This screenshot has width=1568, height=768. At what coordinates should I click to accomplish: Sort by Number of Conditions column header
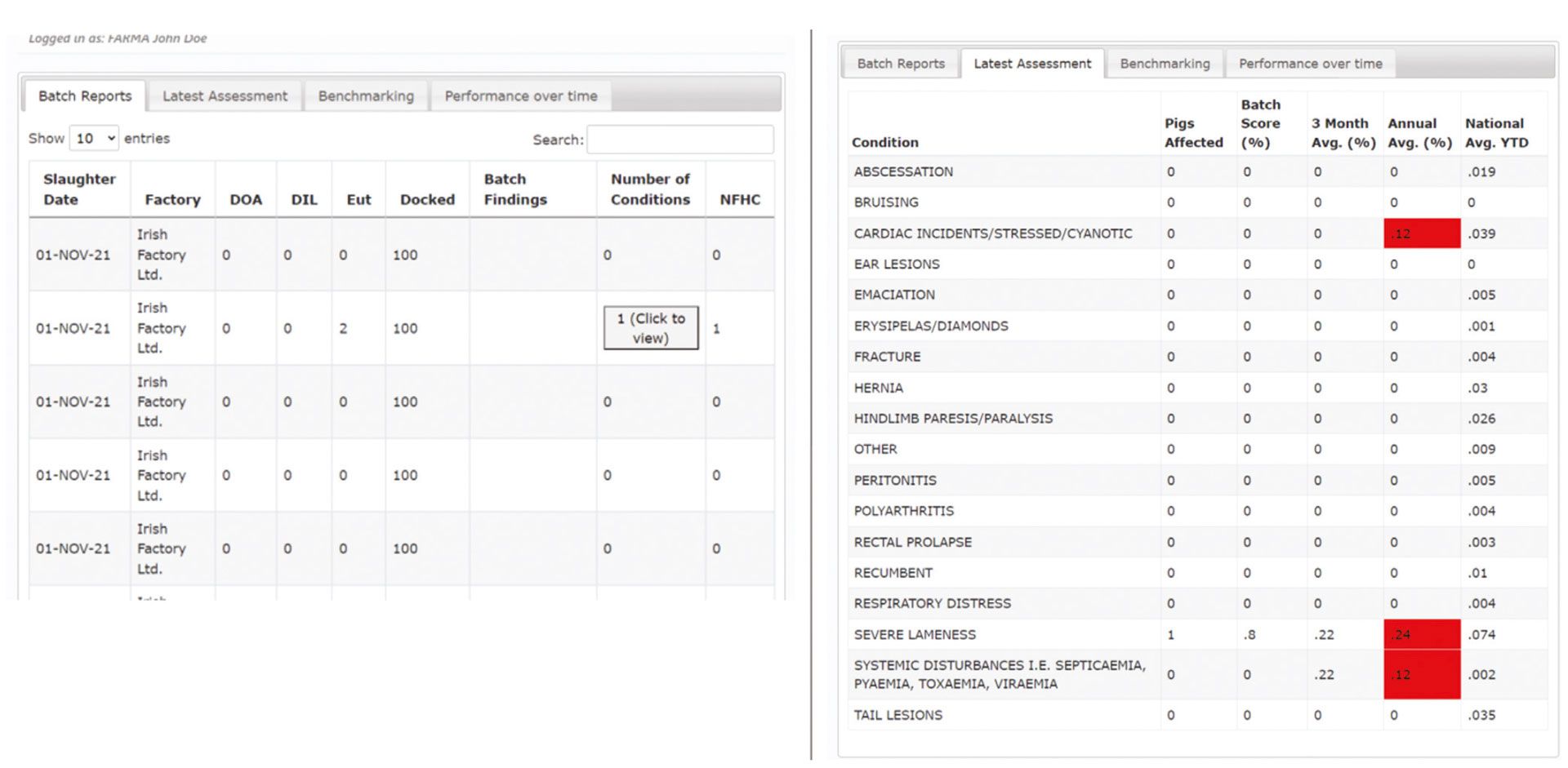click(651, 189)
